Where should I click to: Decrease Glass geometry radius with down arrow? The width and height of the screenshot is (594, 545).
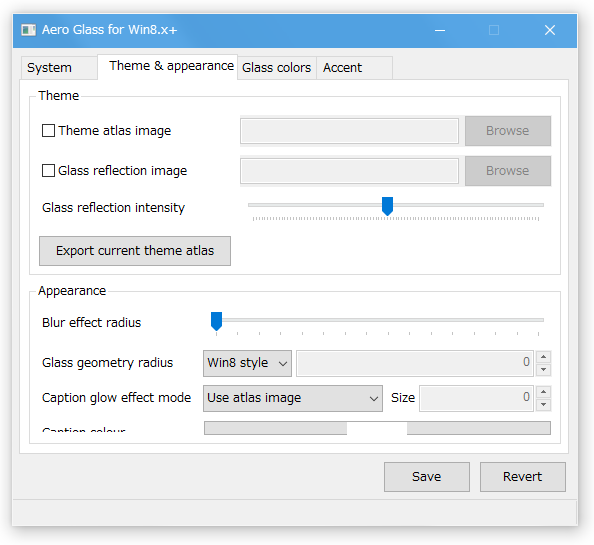(x=544, y=369)
